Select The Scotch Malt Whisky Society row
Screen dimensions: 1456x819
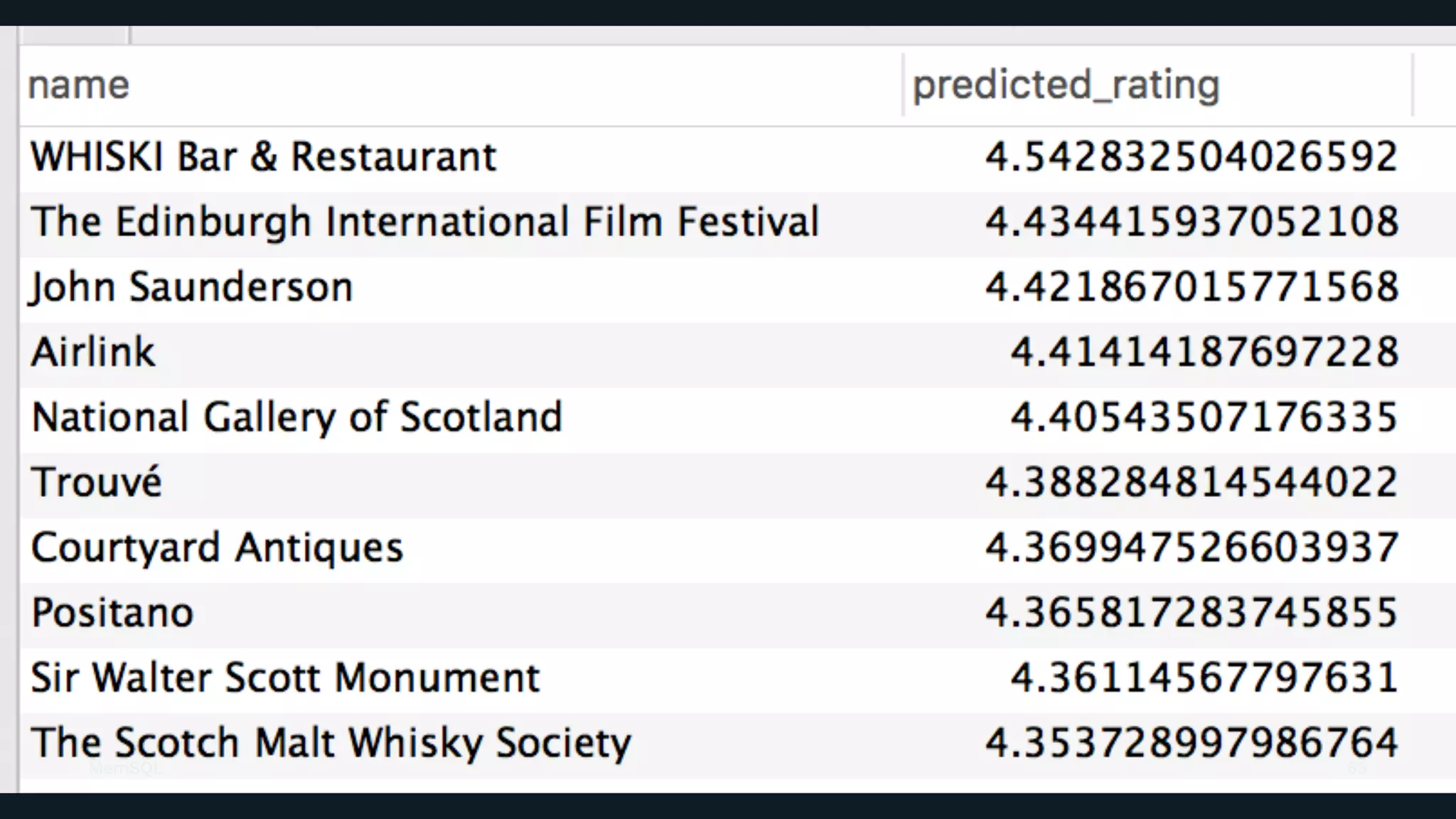tap(331, 743)
